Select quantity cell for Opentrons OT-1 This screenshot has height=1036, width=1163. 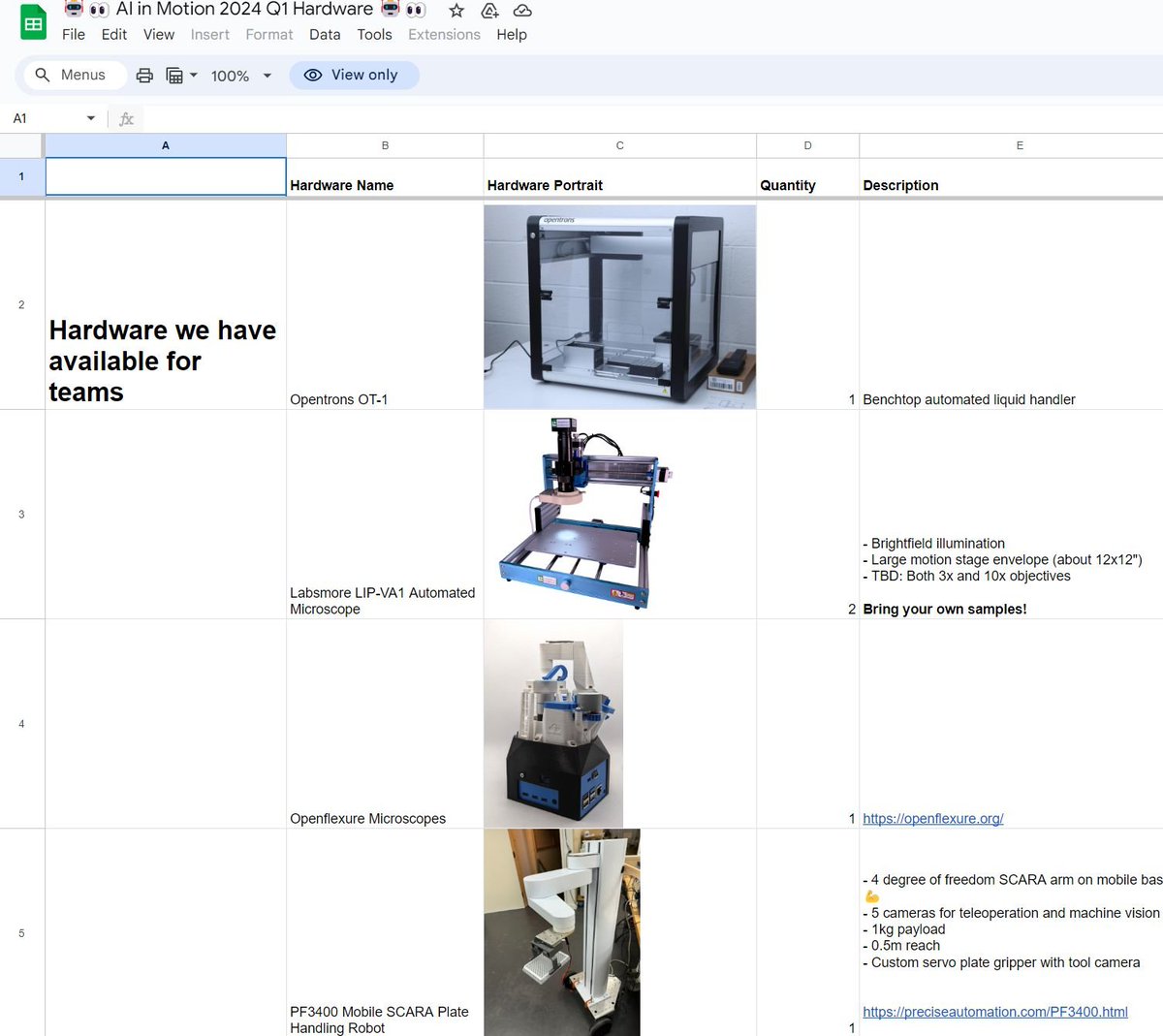pyautogui.click(x=807, y=304)
